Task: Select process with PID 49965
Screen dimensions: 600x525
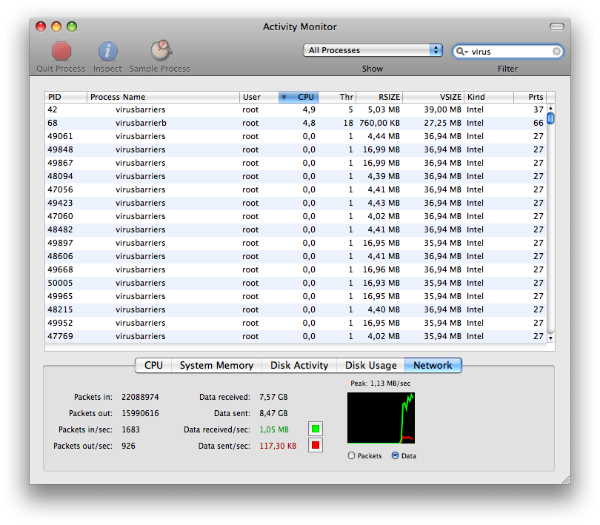Action: coord(295,296)
